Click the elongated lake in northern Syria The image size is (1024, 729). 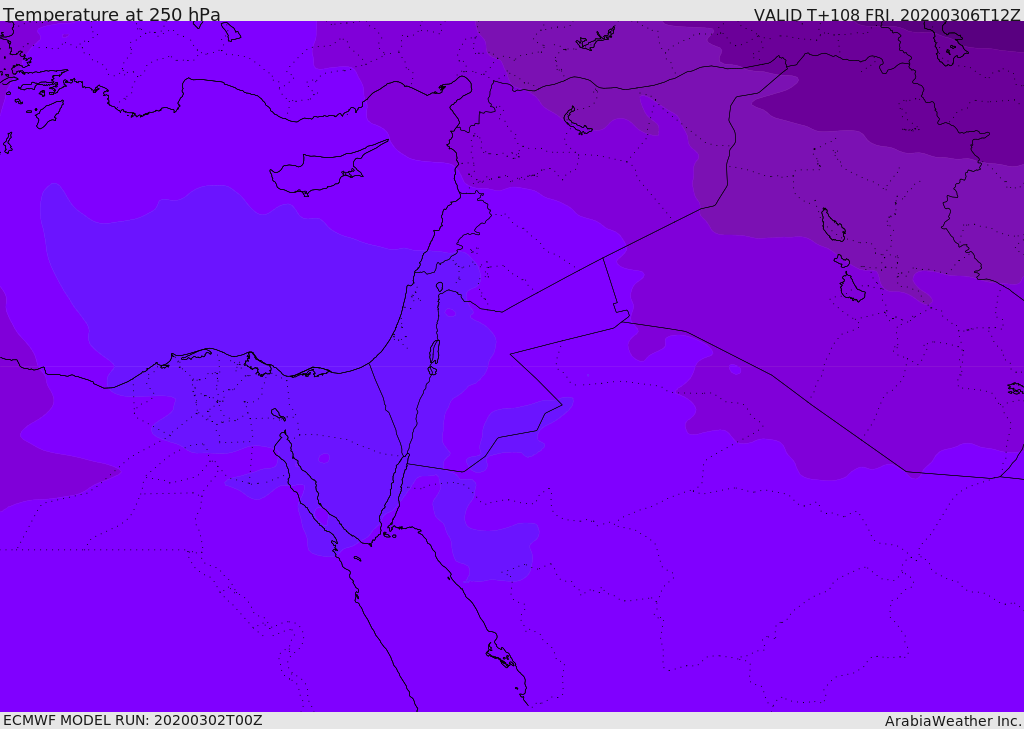[578, 121]
